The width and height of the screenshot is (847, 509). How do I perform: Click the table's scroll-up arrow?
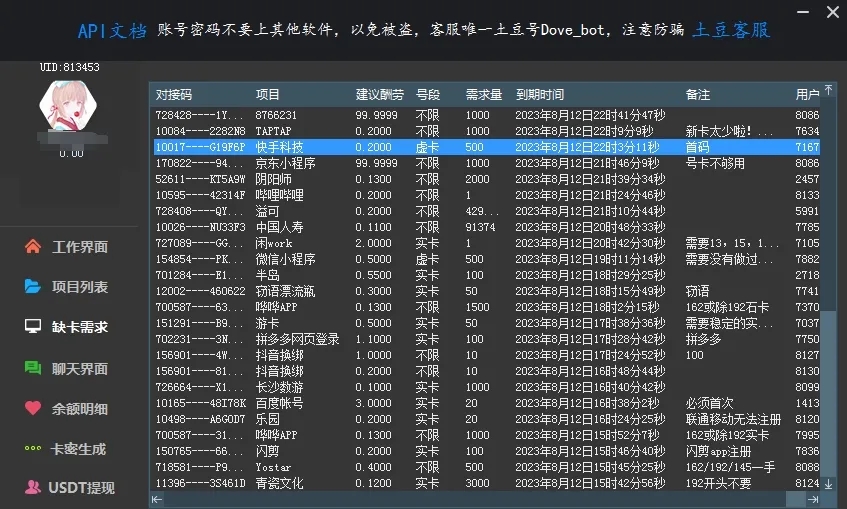pyautogui.click(x=827, y=91)
